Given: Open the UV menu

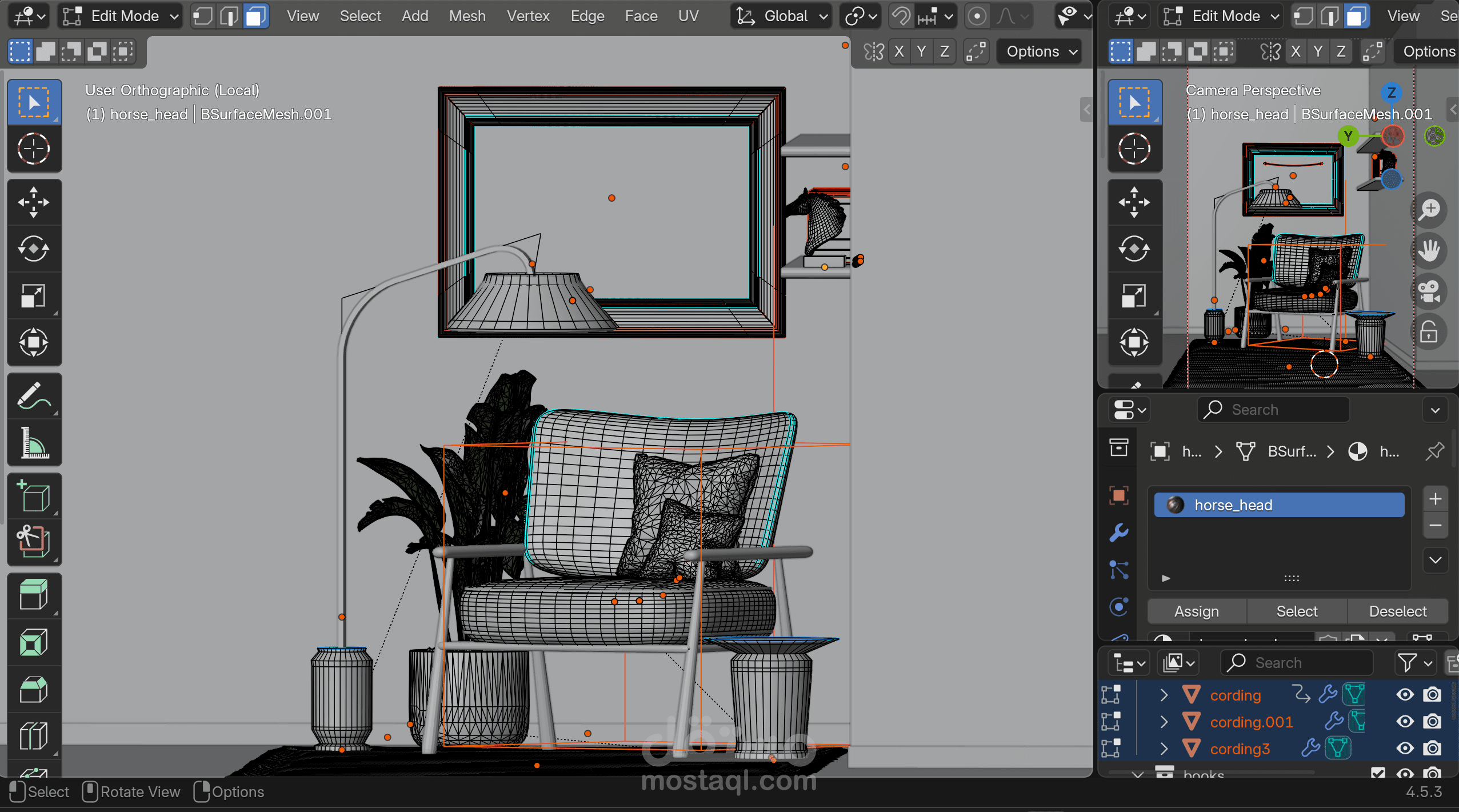Looking at the screenshot, I should coord(688,16).
